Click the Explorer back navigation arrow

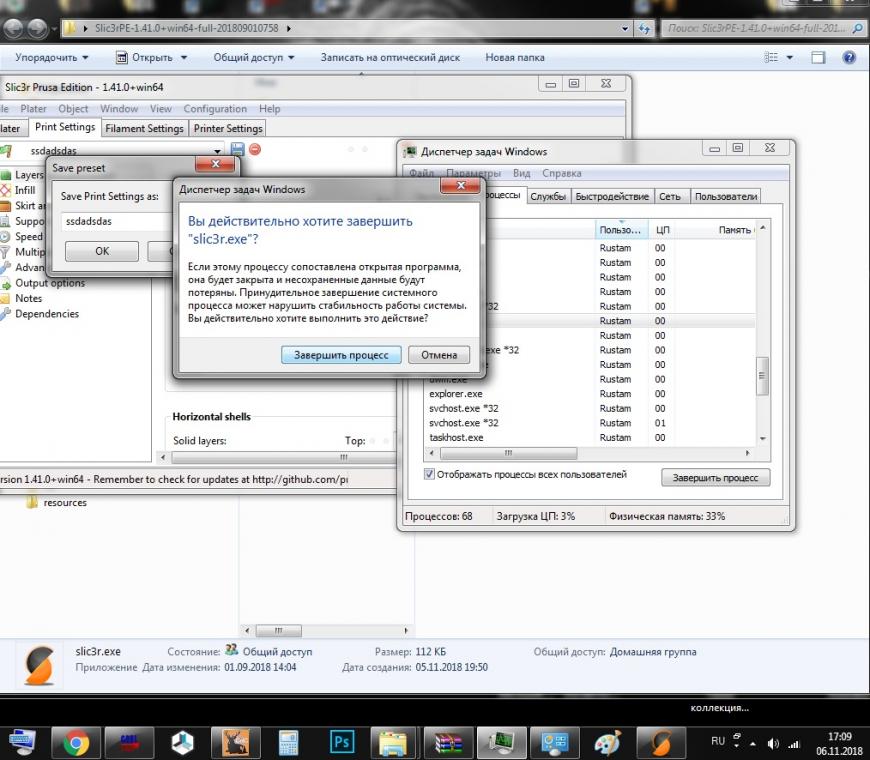[14, 28]
